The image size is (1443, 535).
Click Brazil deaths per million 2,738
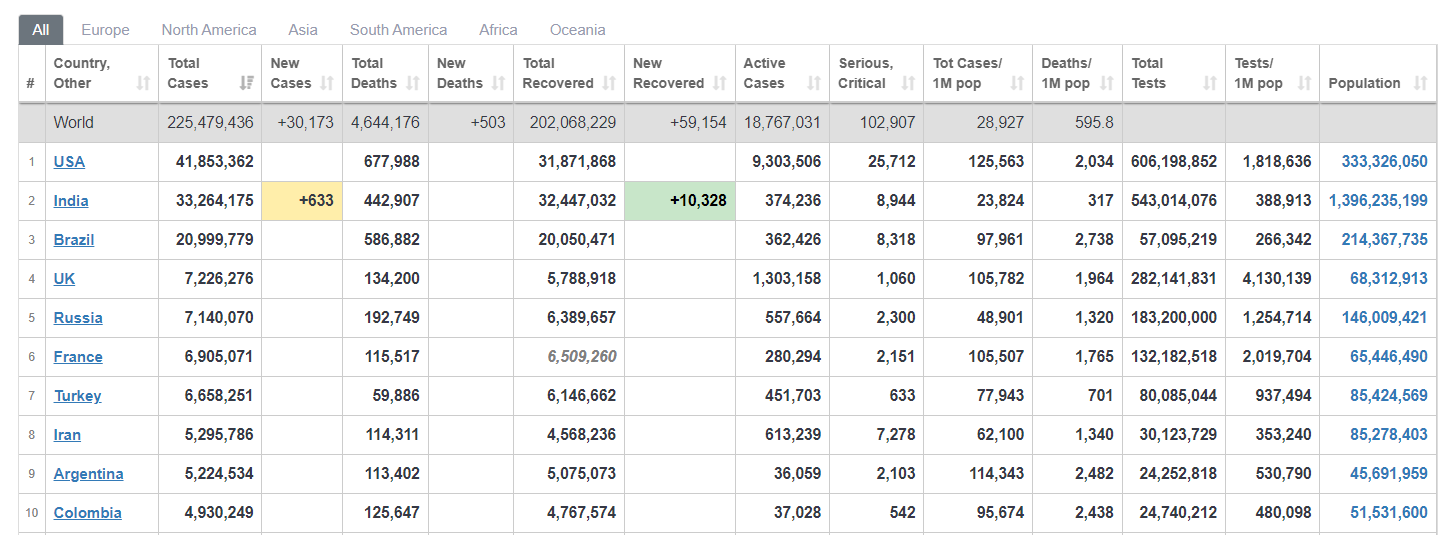[1094, 240]
